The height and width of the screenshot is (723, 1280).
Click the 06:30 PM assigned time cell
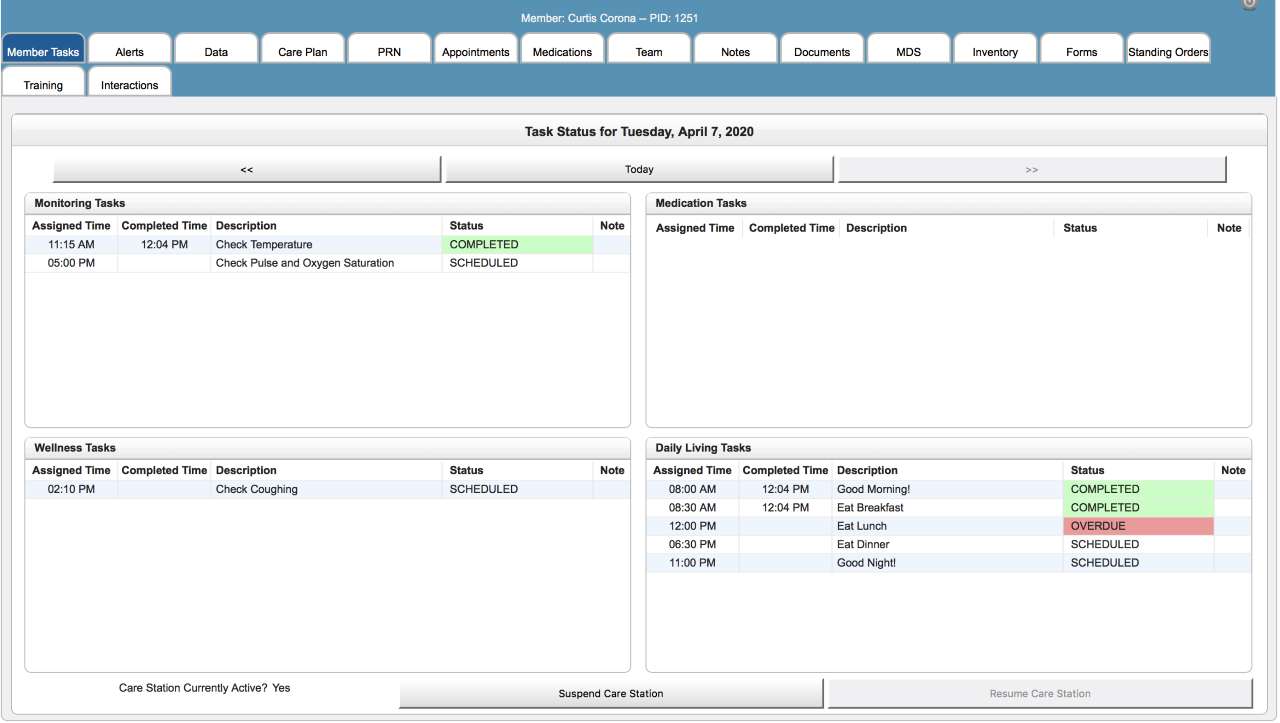[692, 544]
